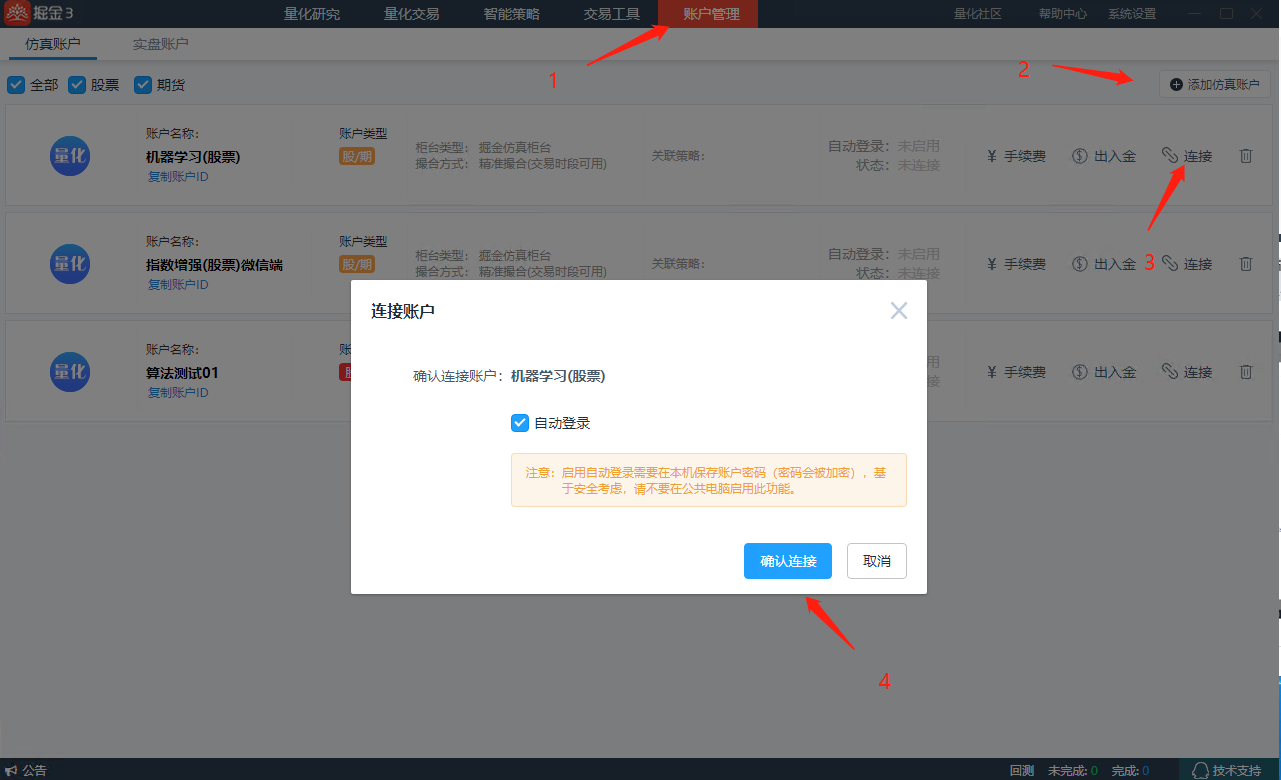Screen dimensions: 1281x780
Task: Switch to the 仿真账户 tab
Action: click(x=53, y=44)
